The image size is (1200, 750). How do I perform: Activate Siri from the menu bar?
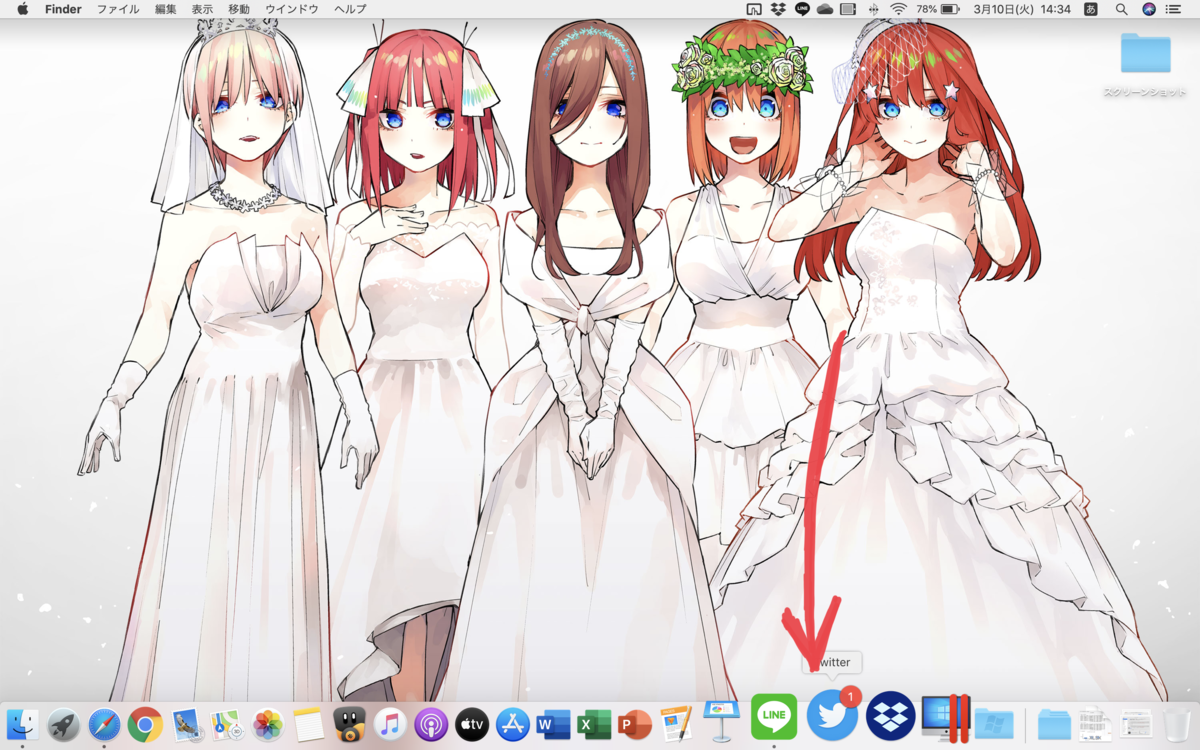(1149, 9)
